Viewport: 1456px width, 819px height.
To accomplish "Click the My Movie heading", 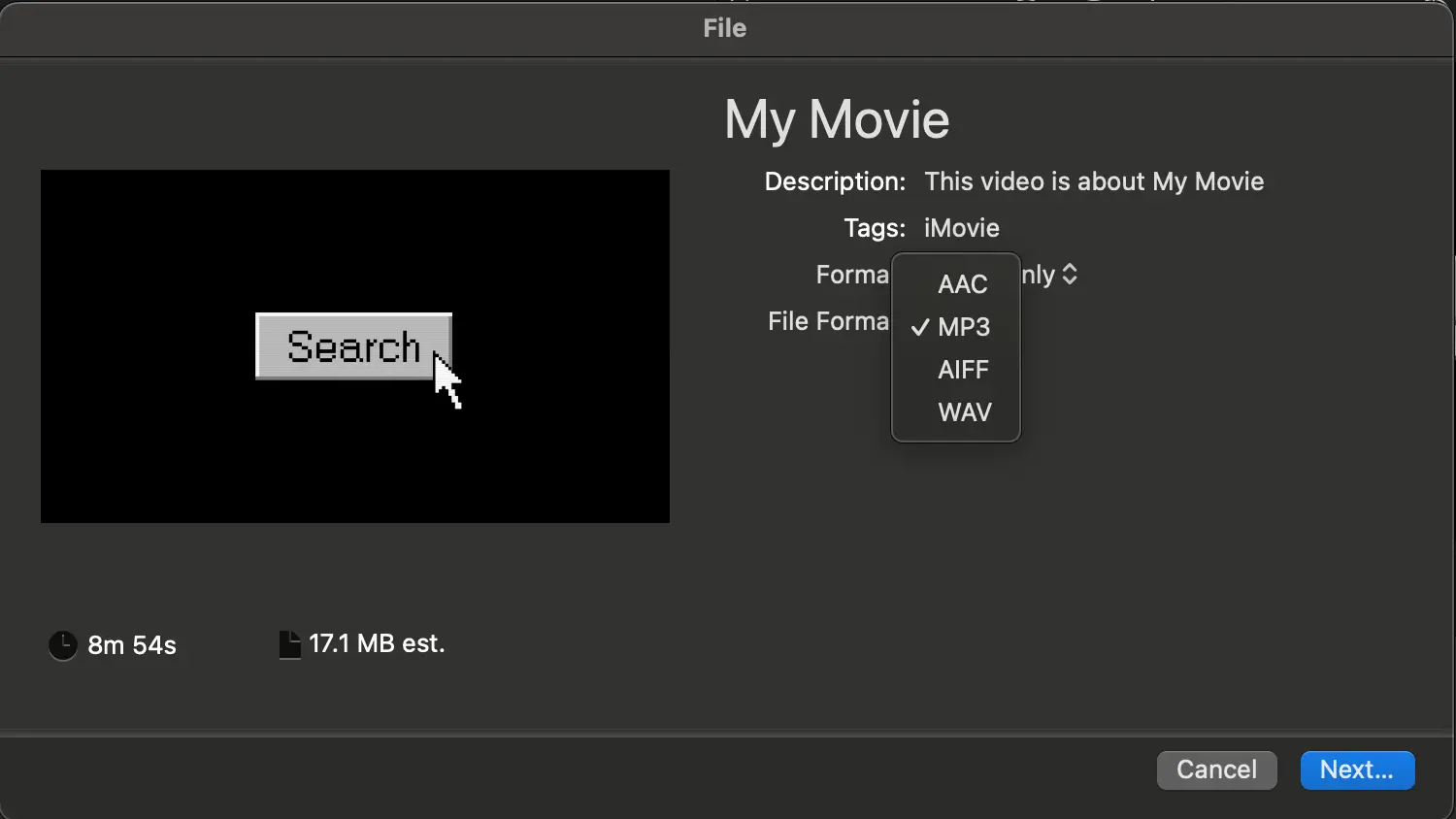I will 836,118.
